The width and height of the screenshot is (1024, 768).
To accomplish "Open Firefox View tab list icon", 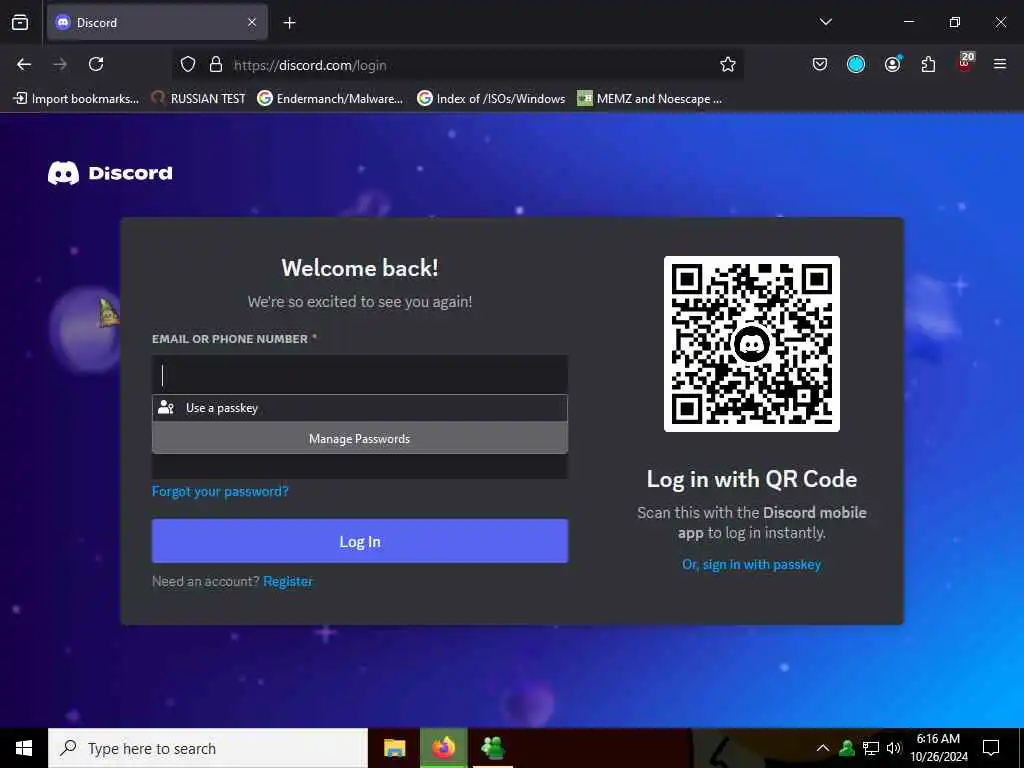I will (20, 22).
